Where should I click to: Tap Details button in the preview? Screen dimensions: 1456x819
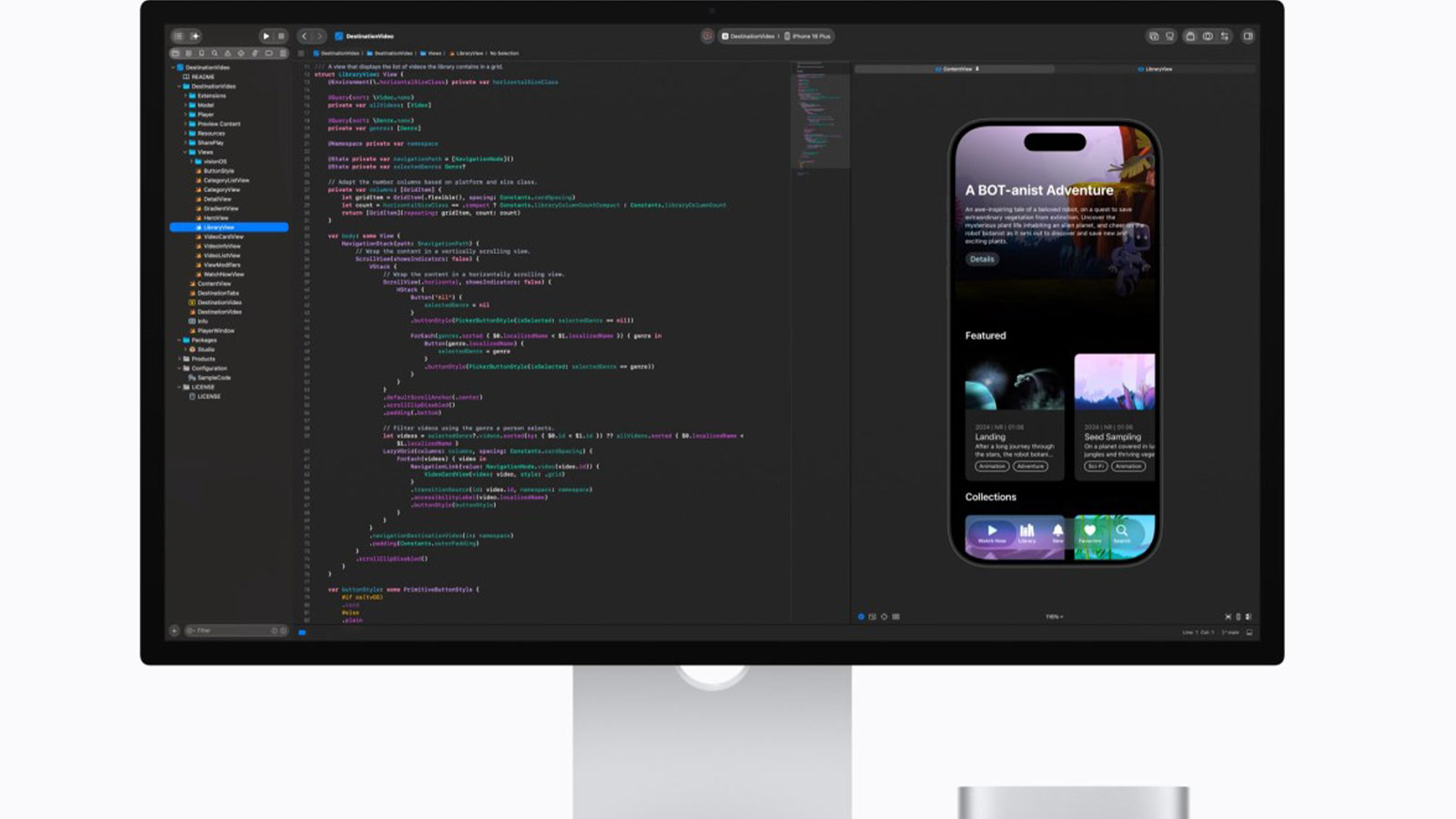(982, 259)
